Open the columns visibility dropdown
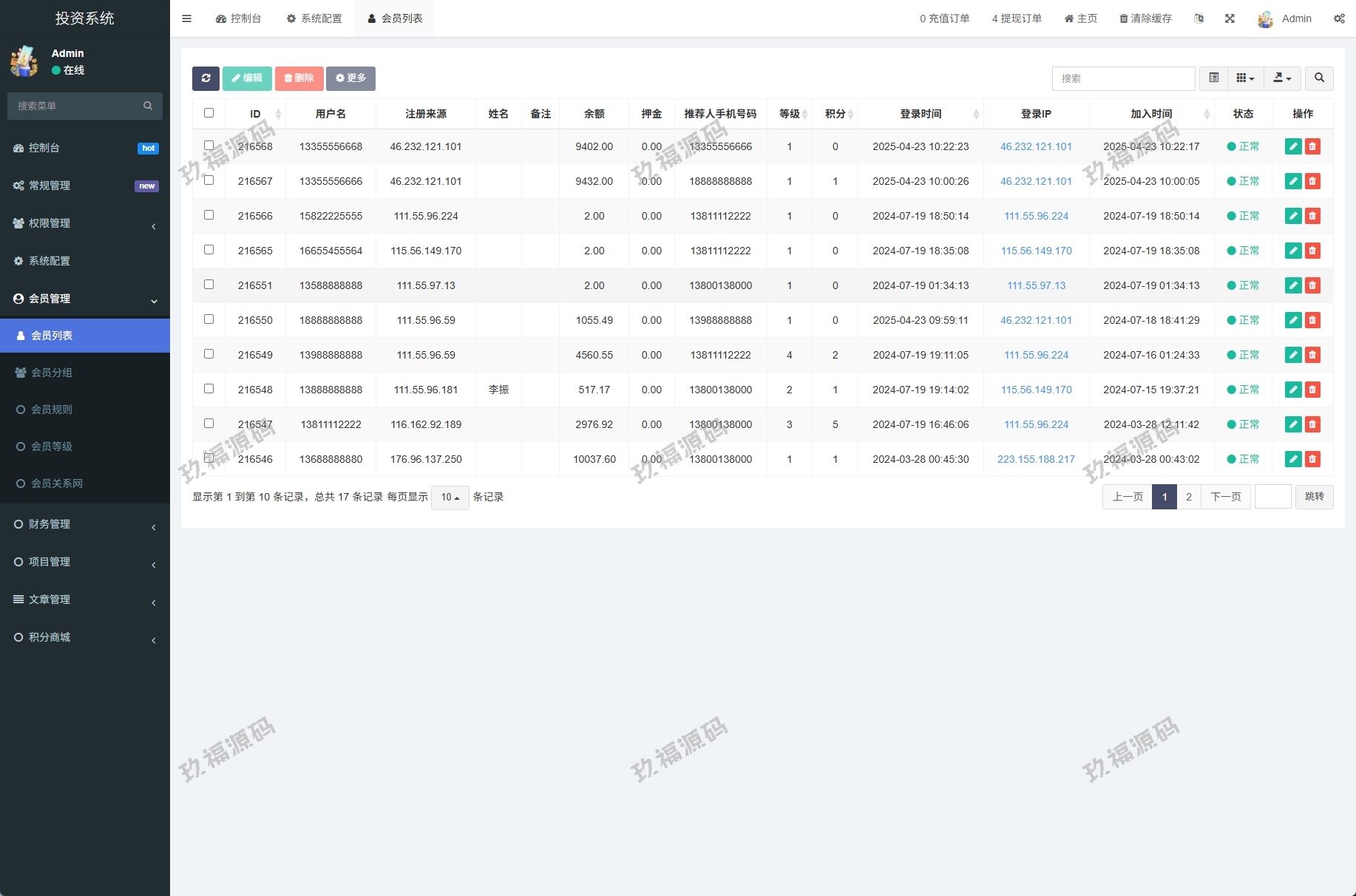1356x896 pixels. pyautogui.click(x=1245, y=78)
